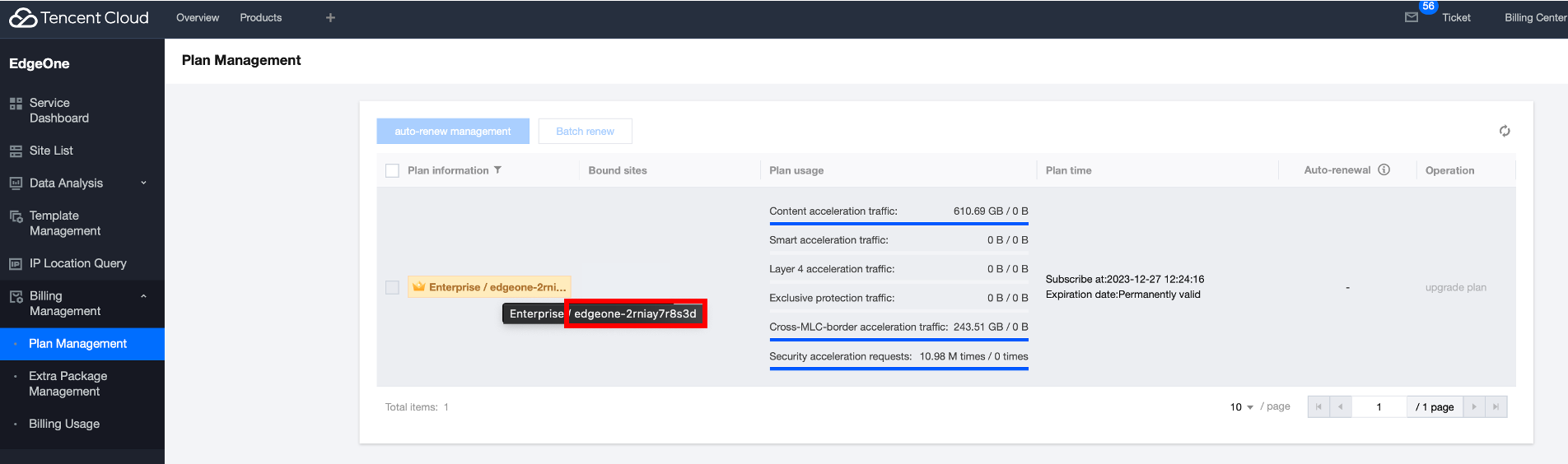The width and height of the screenshot is (1568, 464).
Task: Click the Total items: 1 text
Action: (417, 407)
